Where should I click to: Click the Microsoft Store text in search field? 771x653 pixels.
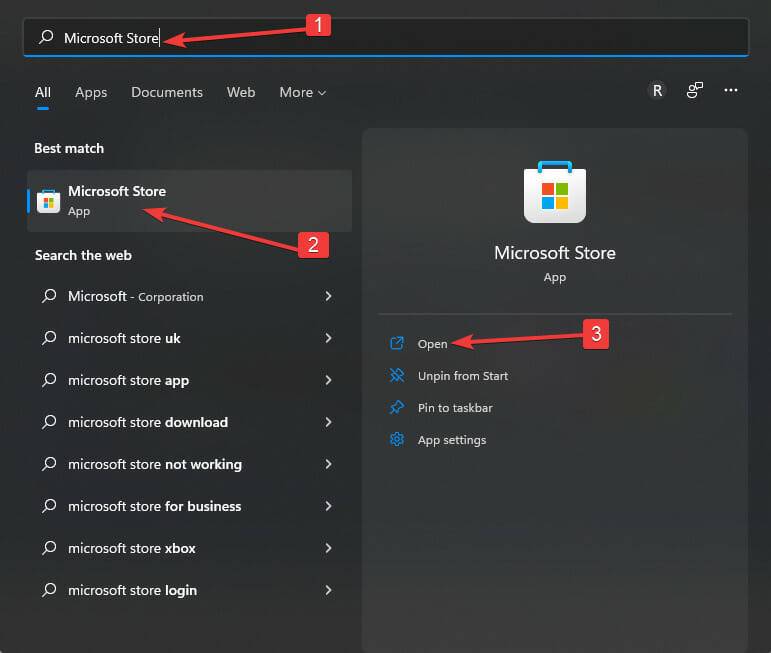[x=111, y=38]
